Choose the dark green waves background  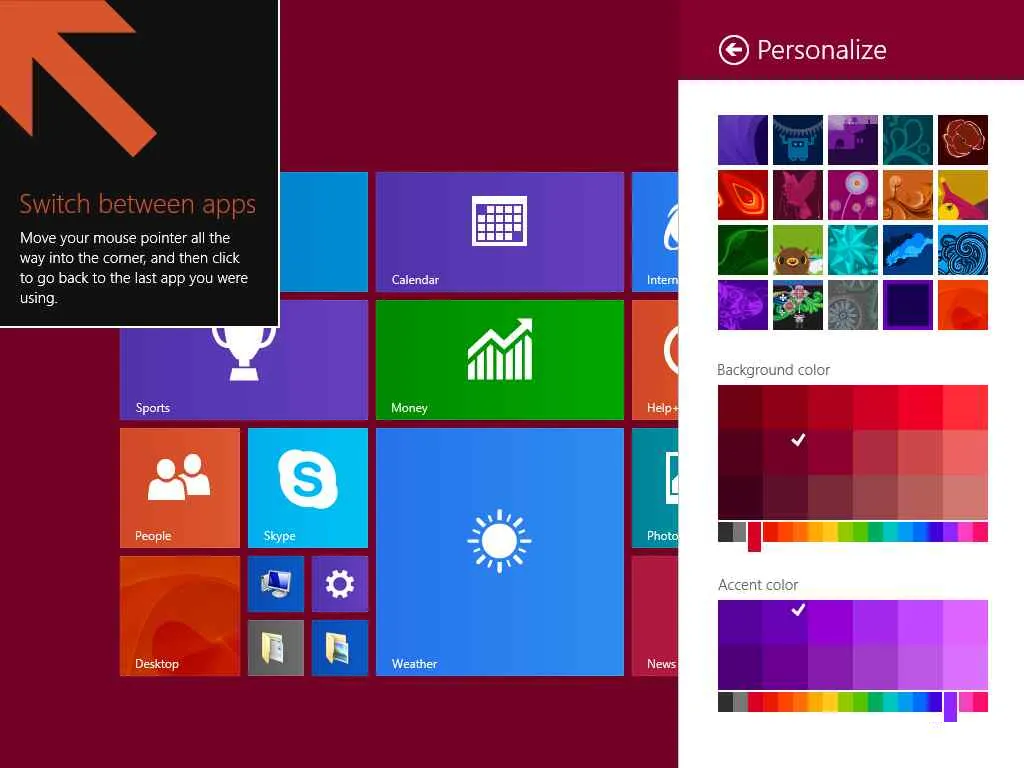(x=743, y=250)
